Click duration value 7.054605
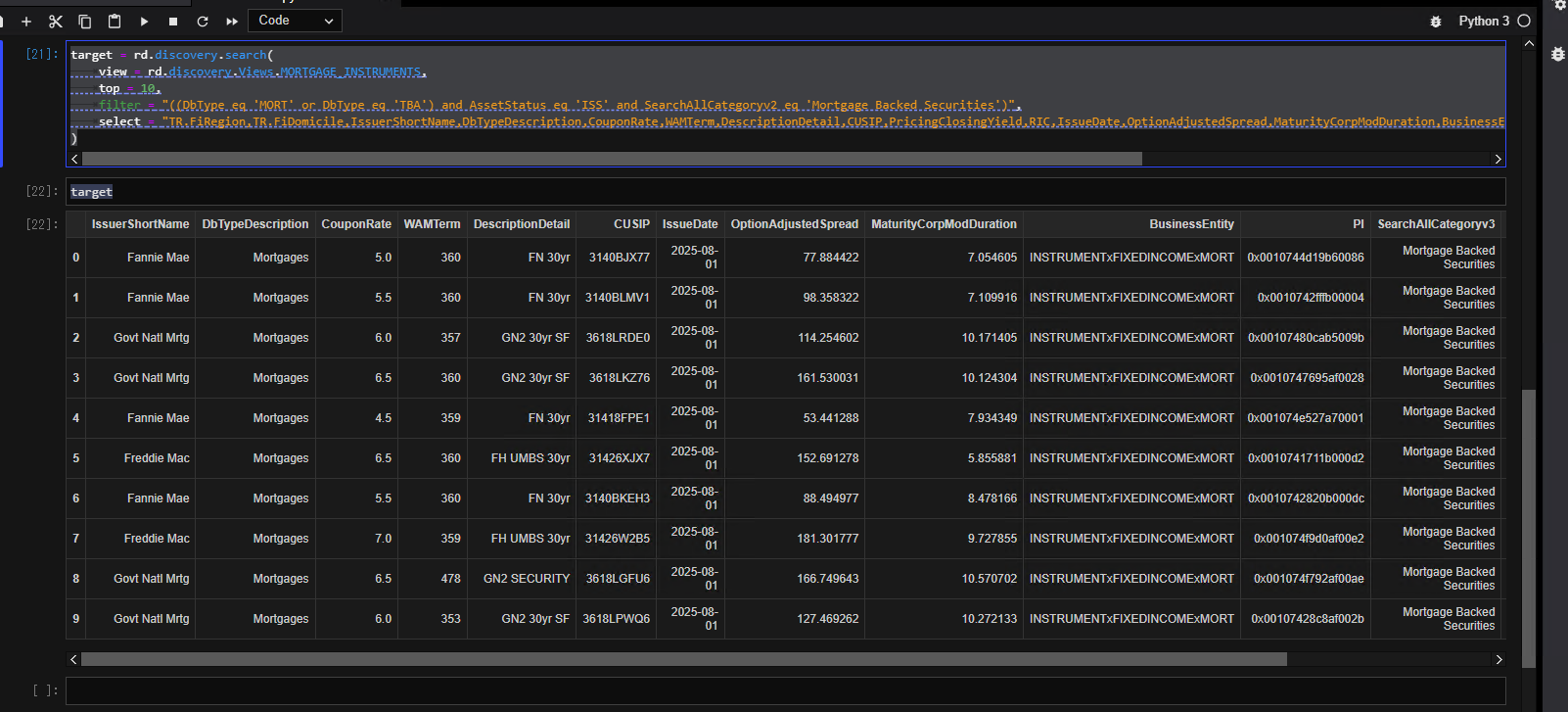Viewport: 1568px width, 712px height. tap(992, 258)
